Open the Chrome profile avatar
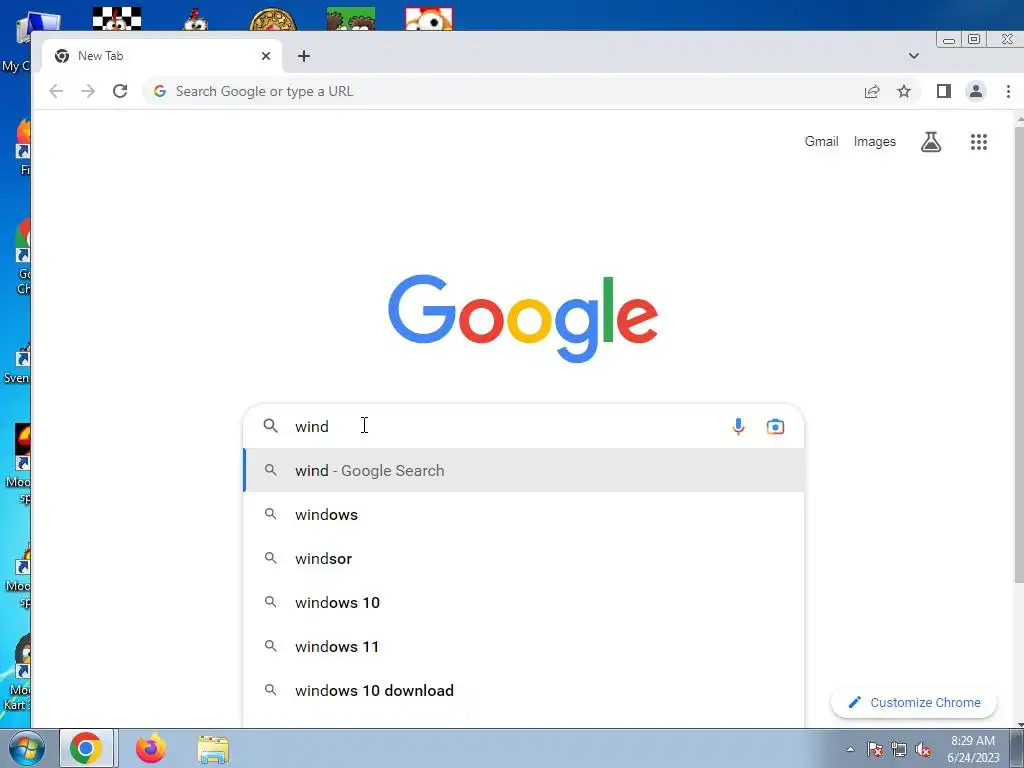The height and width of the screenshot is (768, 1024). click(x=976, y=91)
